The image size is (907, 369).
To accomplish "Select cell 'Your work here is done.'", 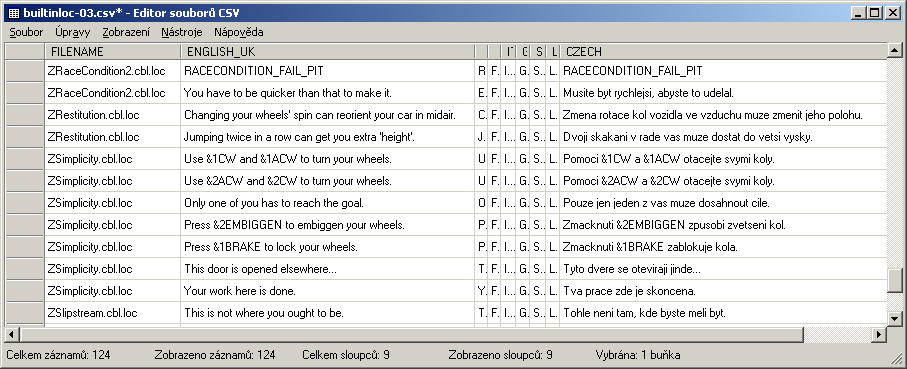I will pos(327,290).
